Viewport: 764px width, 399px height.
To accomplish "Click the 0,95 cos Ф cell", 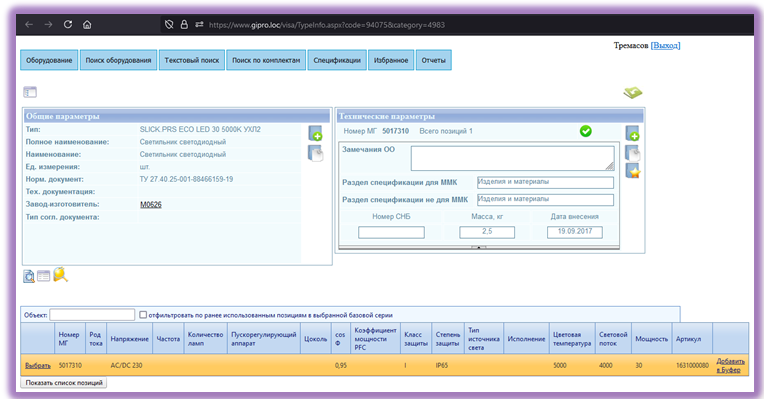I will point(341,365).
